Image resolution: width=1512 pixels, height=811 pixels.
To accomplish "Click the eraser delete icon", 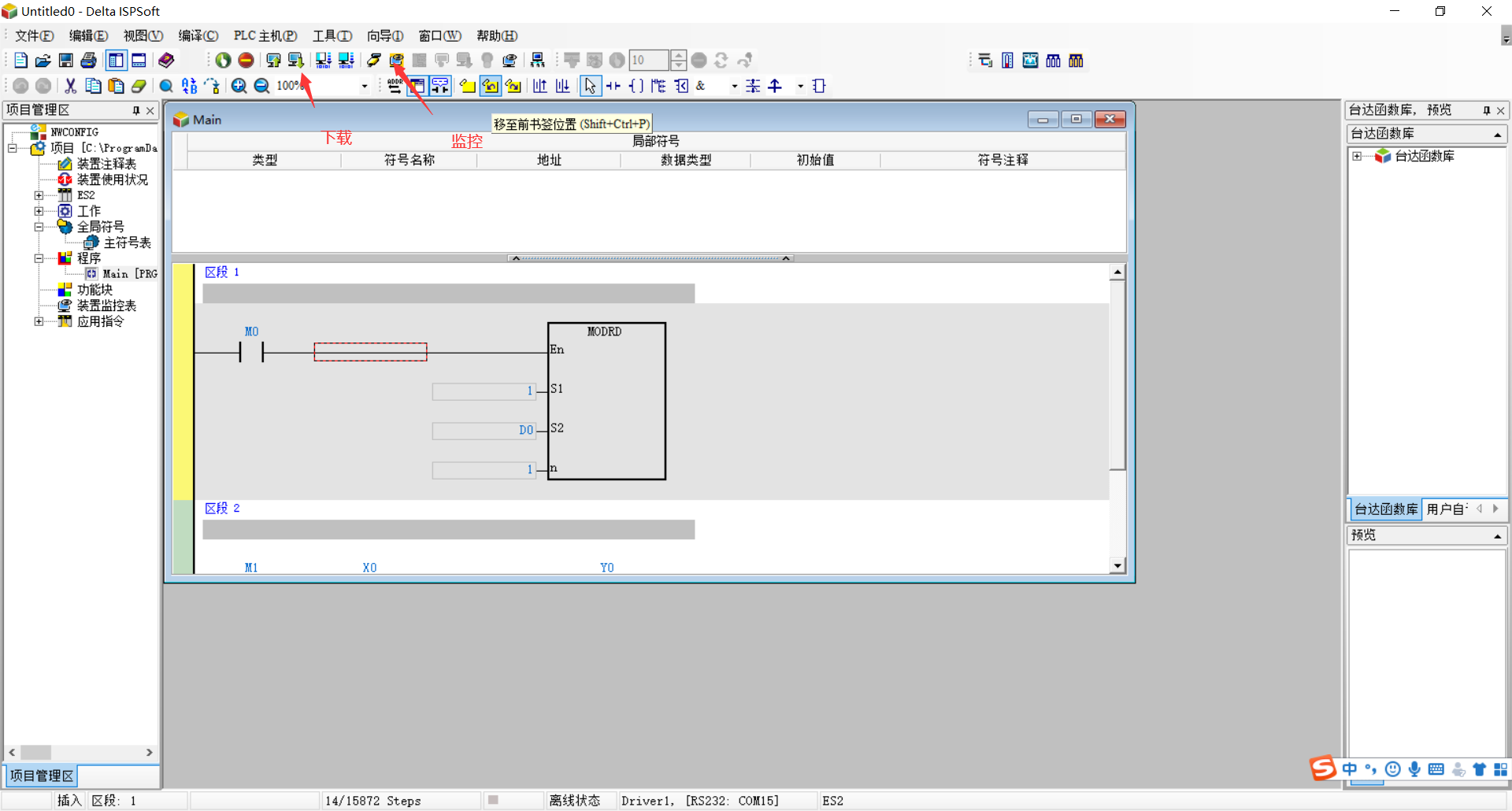I will point(139,86).
